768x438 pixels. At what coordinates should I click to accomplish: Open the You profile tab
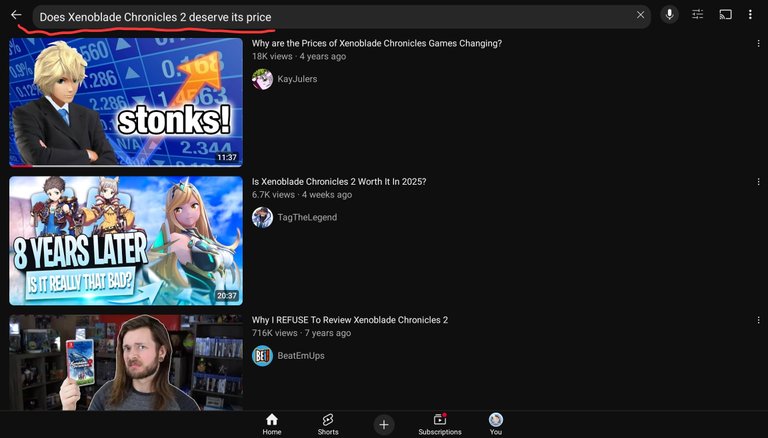pyautogui.click(x=496, y=424)
